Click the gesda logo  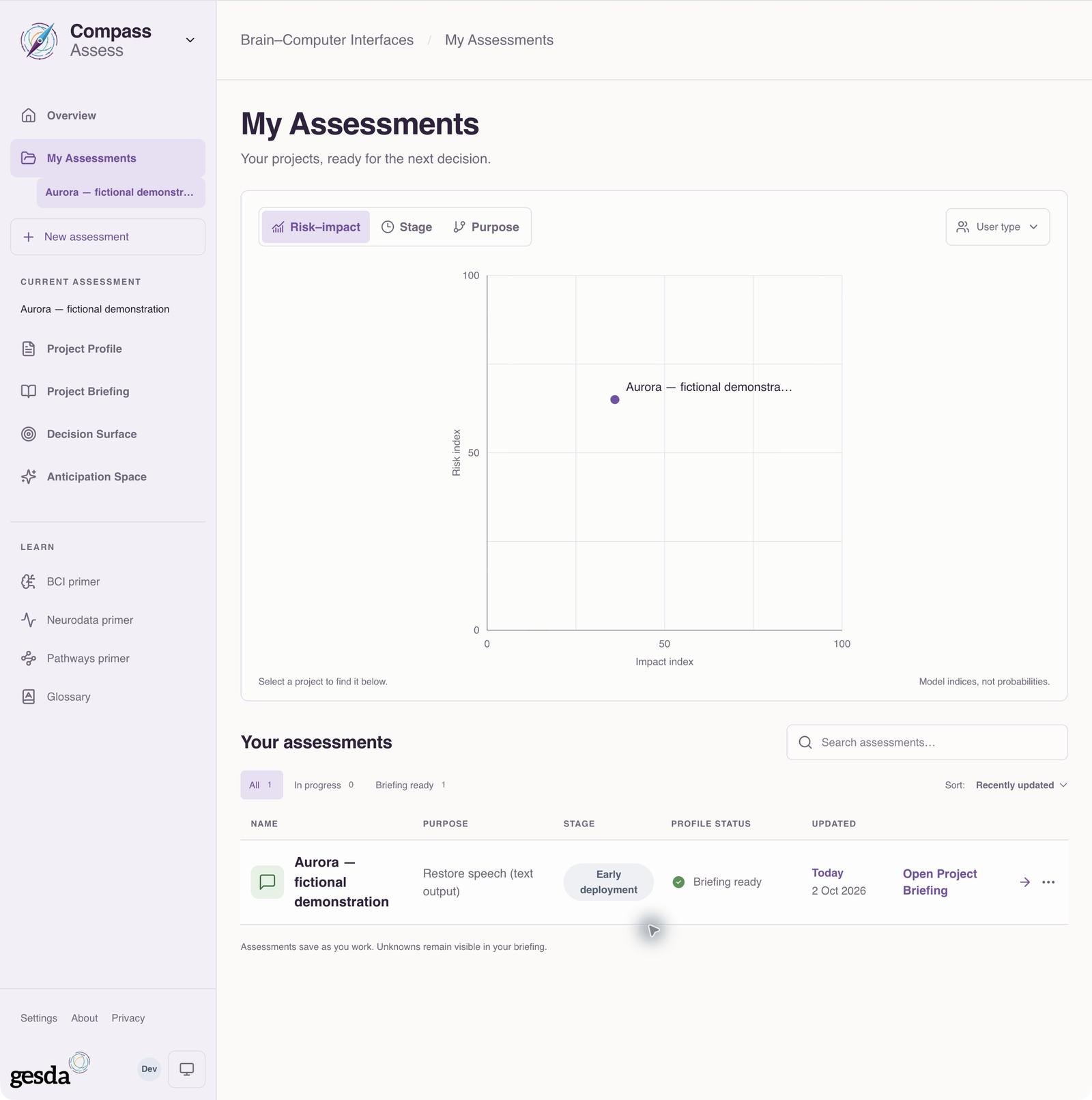50,1070
